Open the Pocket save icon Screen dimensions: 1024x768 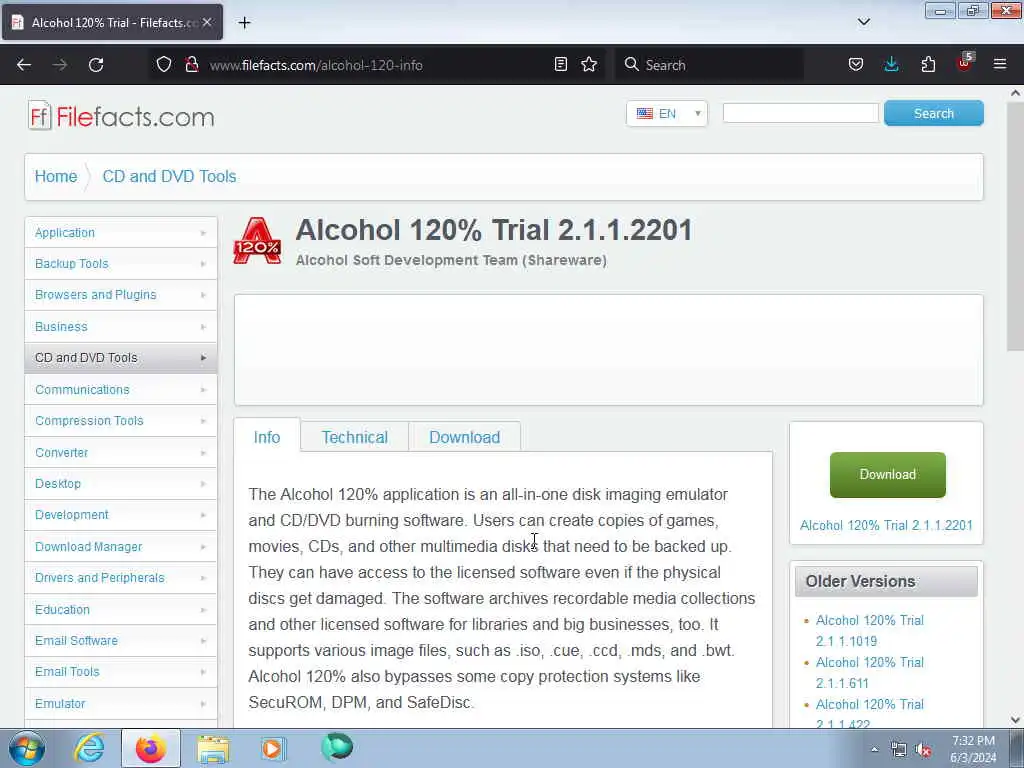(856, 65)
